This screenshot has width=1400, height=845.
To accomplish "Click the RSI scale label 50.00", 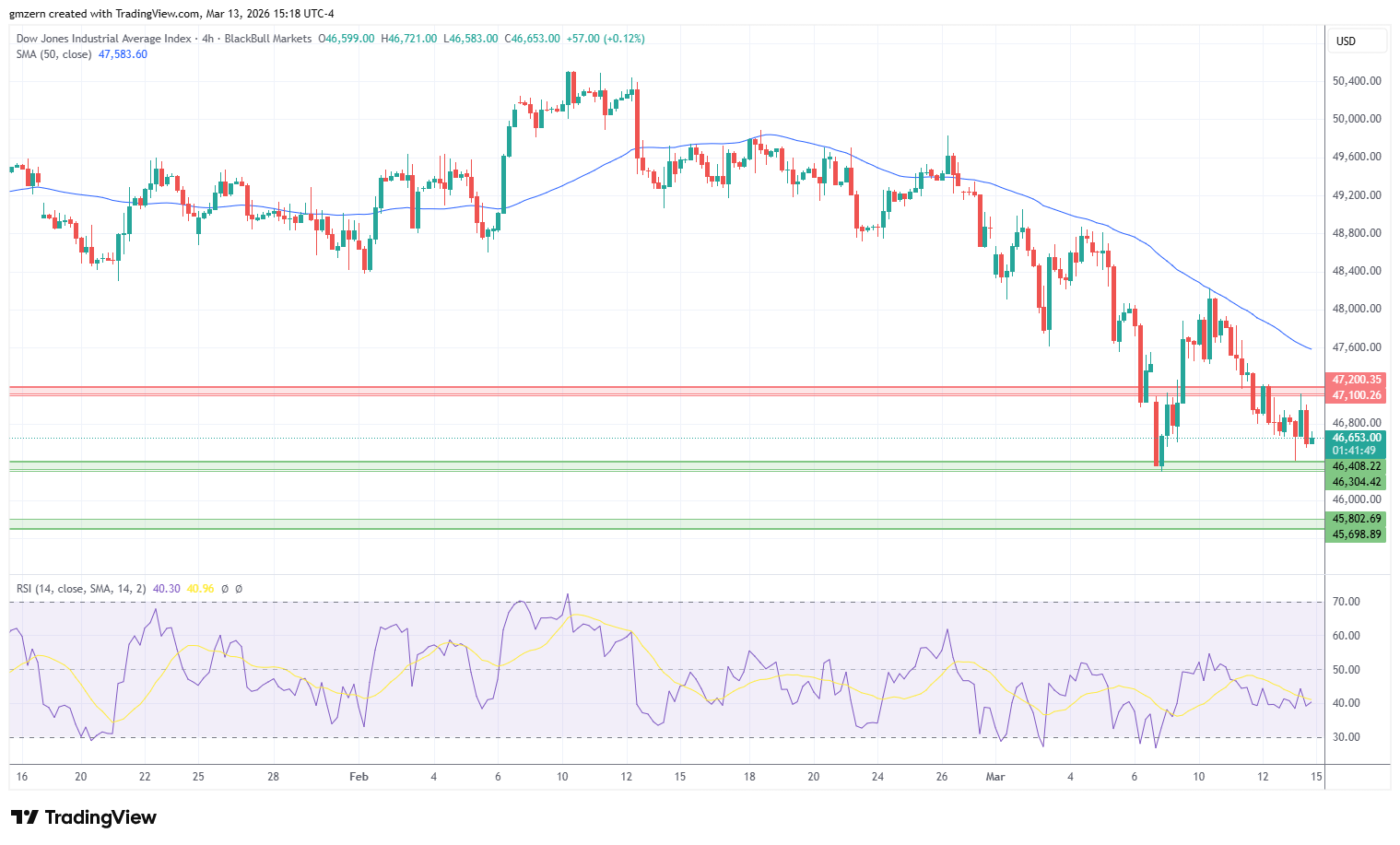I will click(x=1347, y=670).
